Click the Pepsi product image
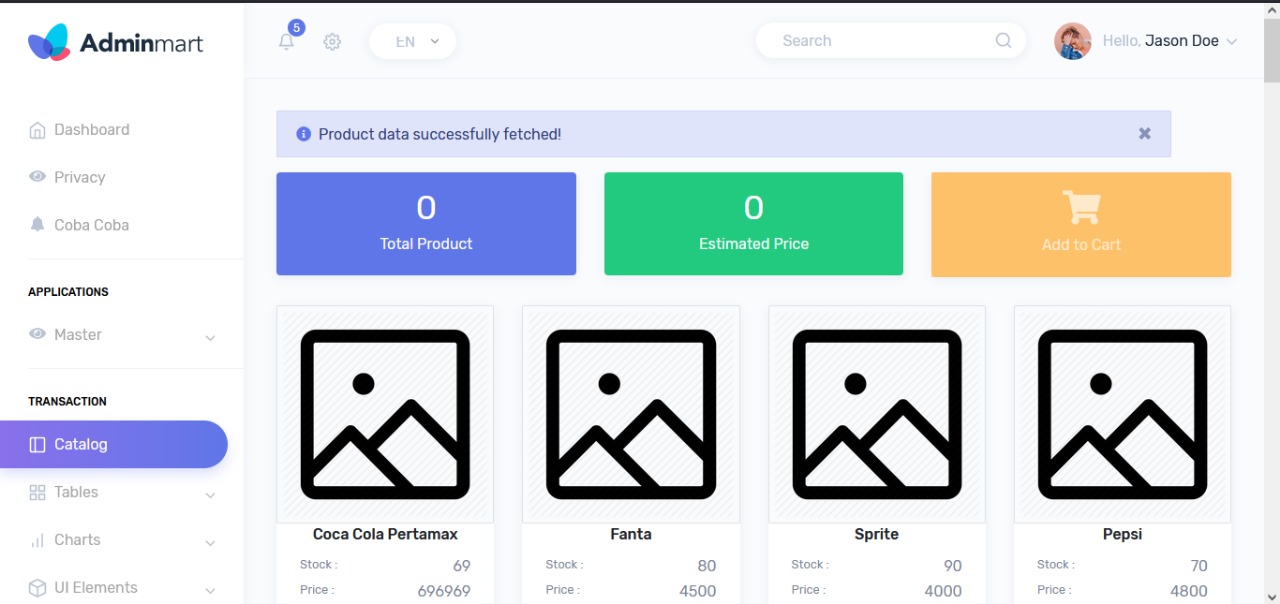Image resolution: width=1280 pixels, height=604 pixels. pos(1122,414)
